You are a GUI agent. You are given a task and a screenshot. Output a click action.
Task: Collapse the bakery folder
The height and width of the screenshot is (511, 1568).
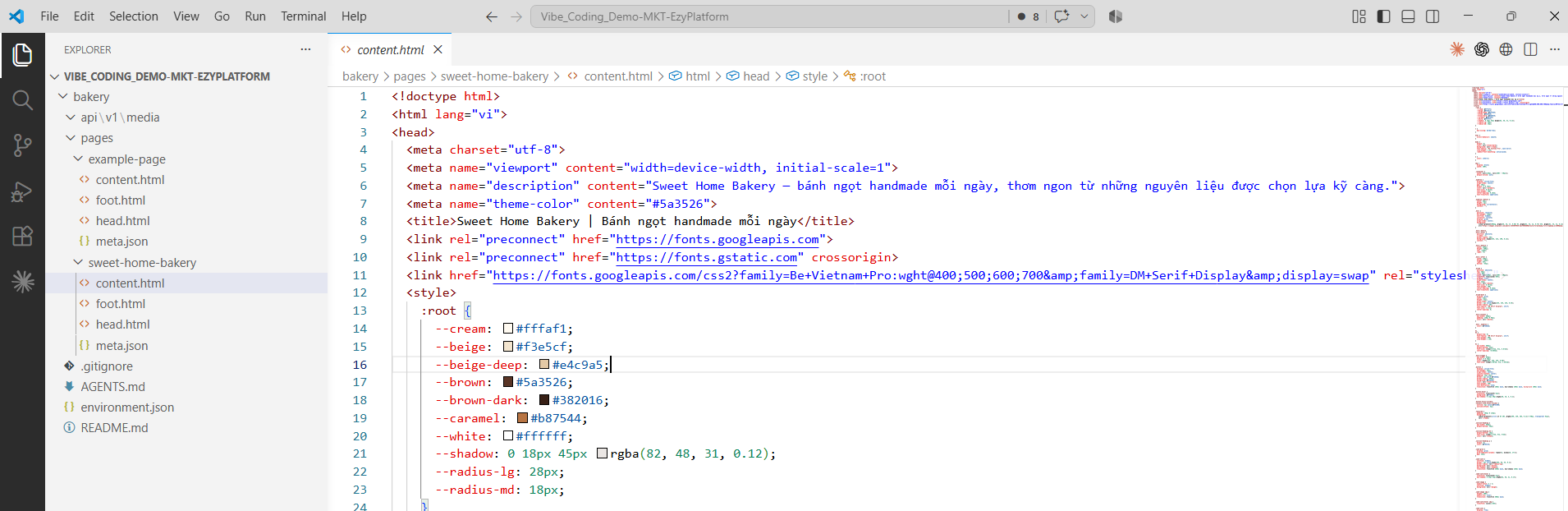pyautogui.click(x=63, y=97)
